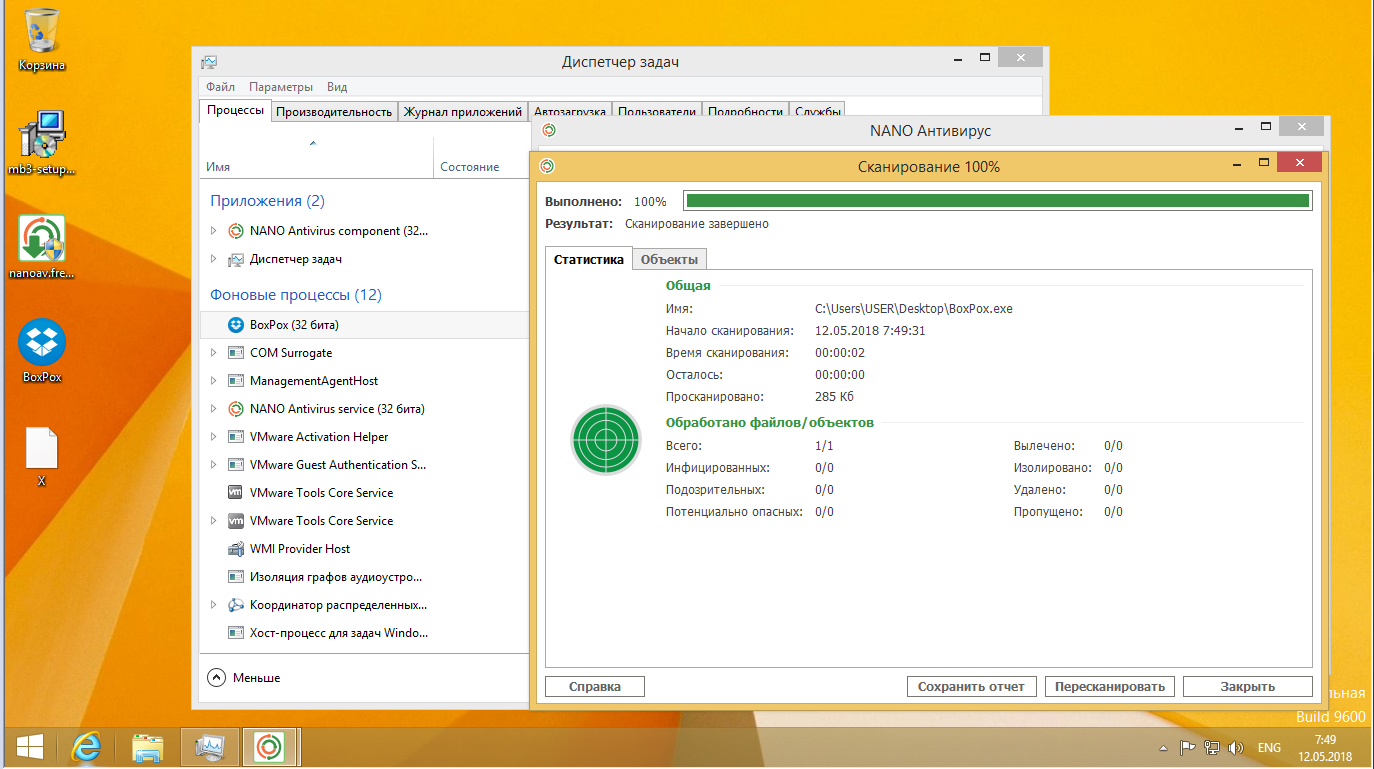Open Internet Explorer from the taskbar
The image size is (1374, 769).
coord(87,747)
